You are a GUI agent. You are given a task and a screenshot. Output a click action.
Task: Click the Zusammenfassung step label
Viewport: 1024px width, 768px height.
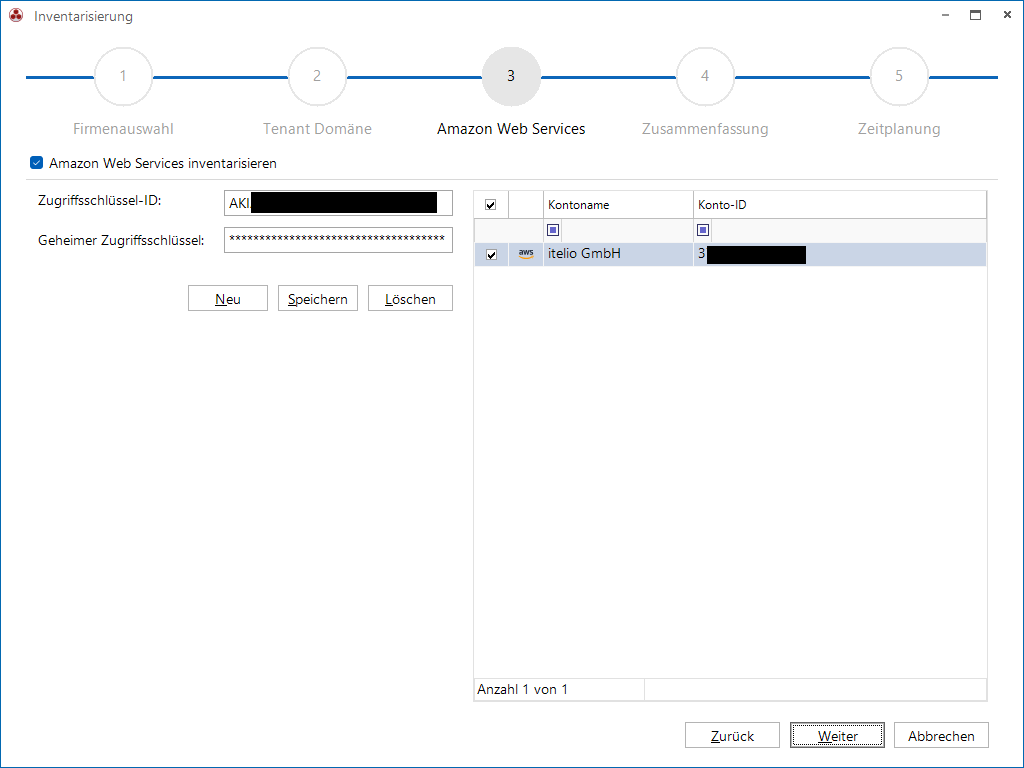point(705,129)
